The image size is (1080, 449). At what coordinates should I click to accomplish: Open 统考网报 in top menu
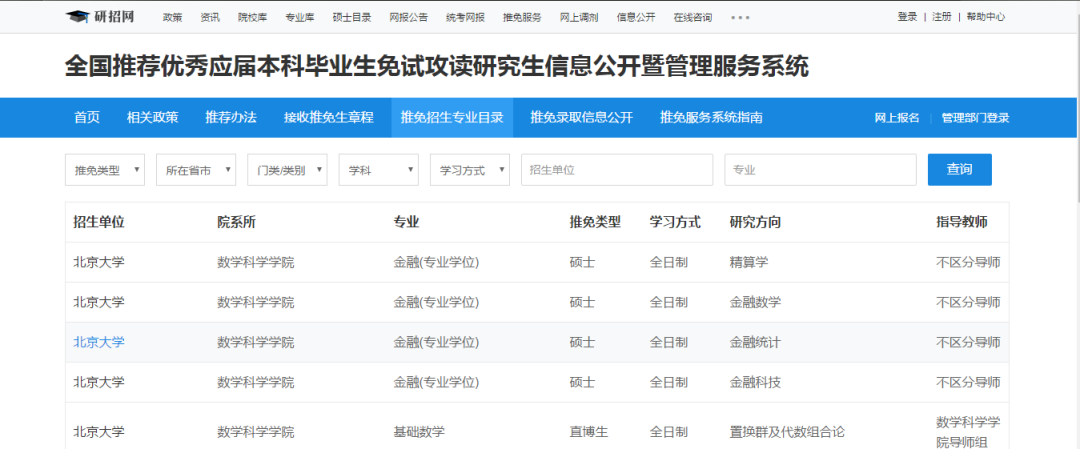466,17
